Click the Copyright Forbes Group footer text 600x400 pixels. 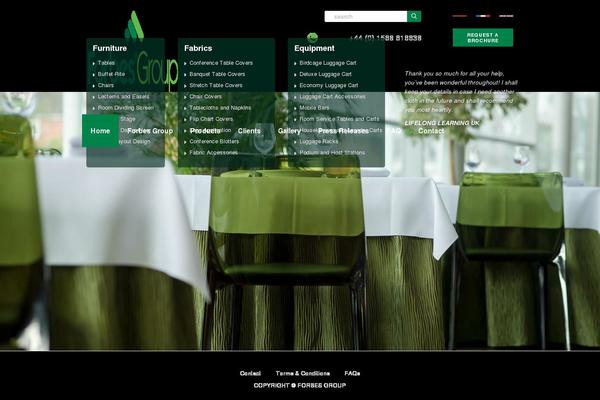(300, 385)
